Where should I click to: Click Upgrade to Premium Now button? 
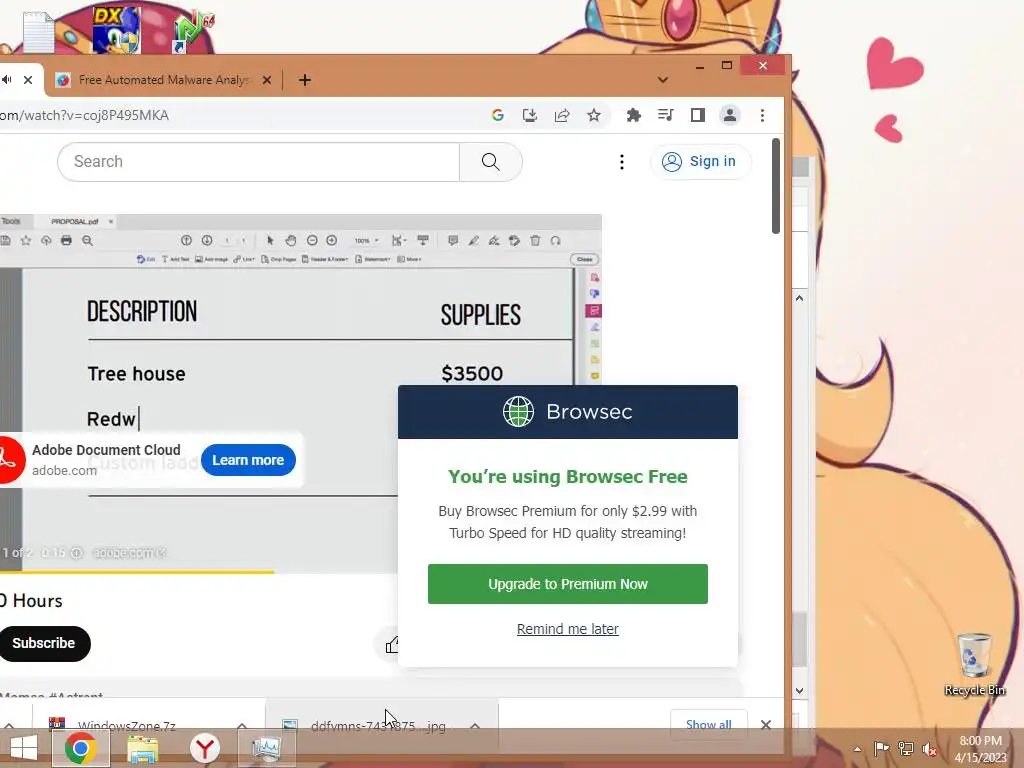(x=568, y=584)
